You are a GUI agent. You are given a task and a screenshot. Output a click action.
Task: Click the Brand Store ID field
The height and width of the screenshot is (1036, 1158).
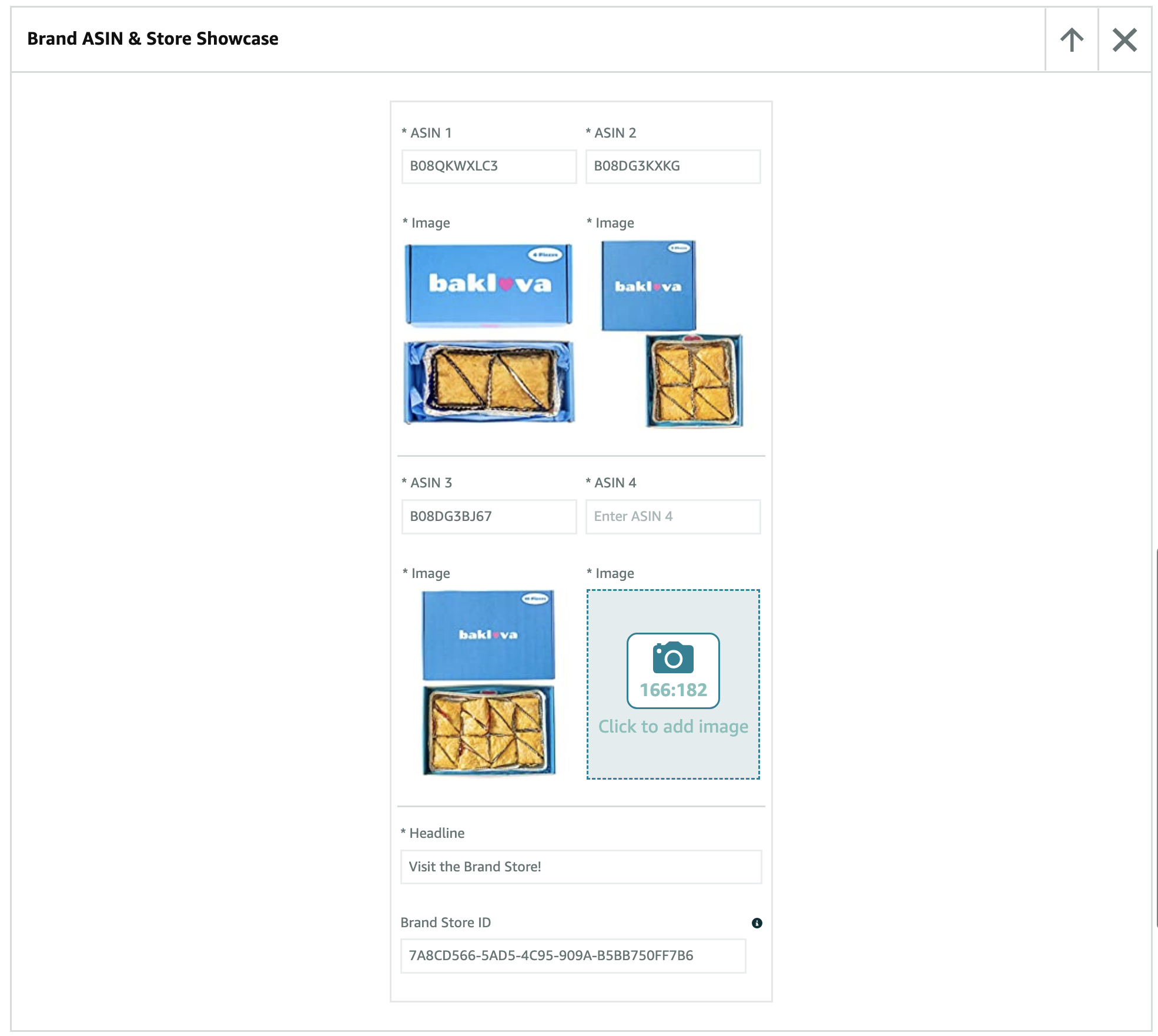pyautogui.click(x=573, y=956)
